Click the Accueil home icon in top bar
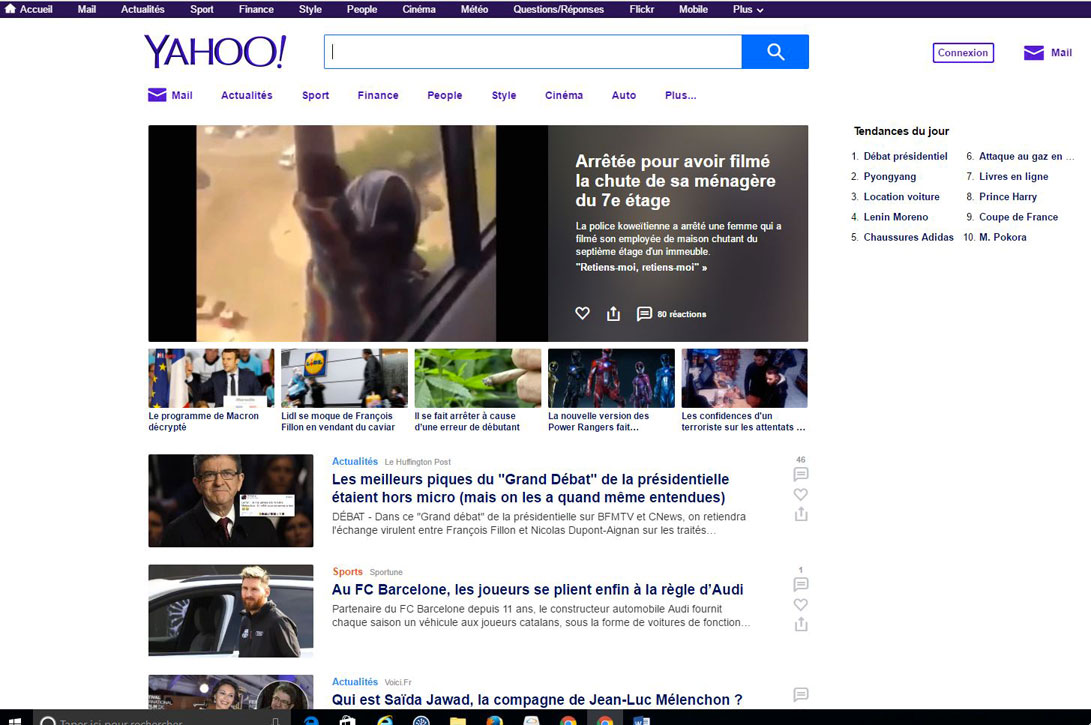The image size is (1091, 725). click(10, 9)
